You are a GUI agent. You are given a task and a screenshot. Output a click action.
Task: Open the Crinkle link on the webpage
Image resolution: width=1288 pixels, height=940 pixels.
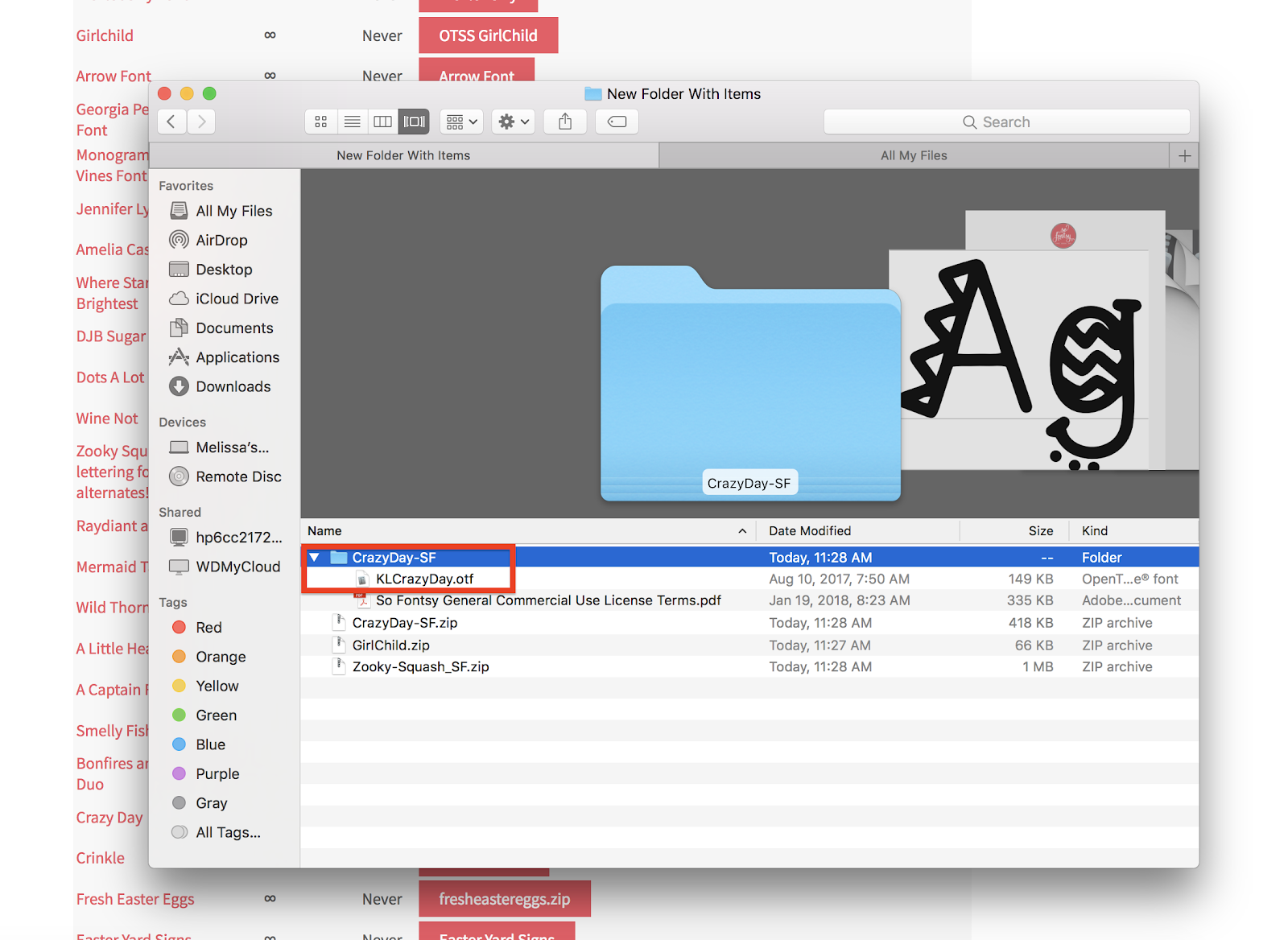[x=101, y=858]
